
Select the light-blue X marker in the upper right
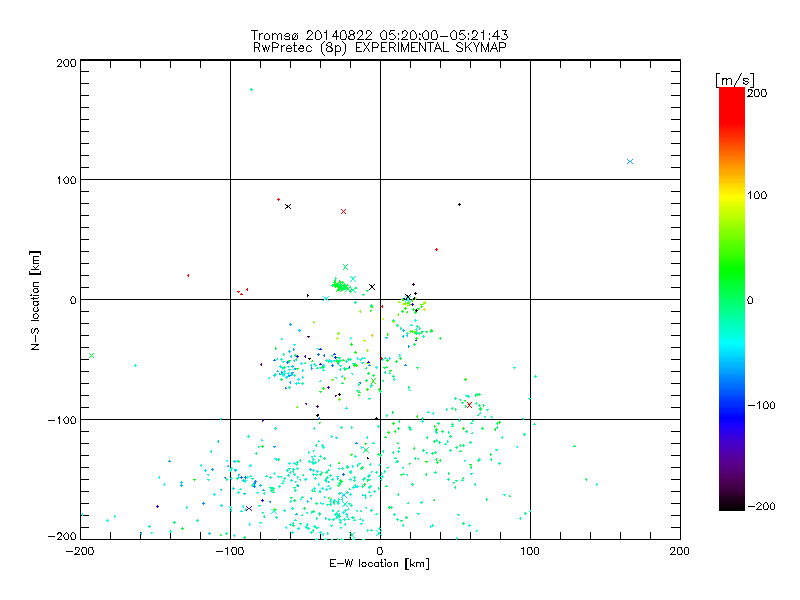(630, 161)
